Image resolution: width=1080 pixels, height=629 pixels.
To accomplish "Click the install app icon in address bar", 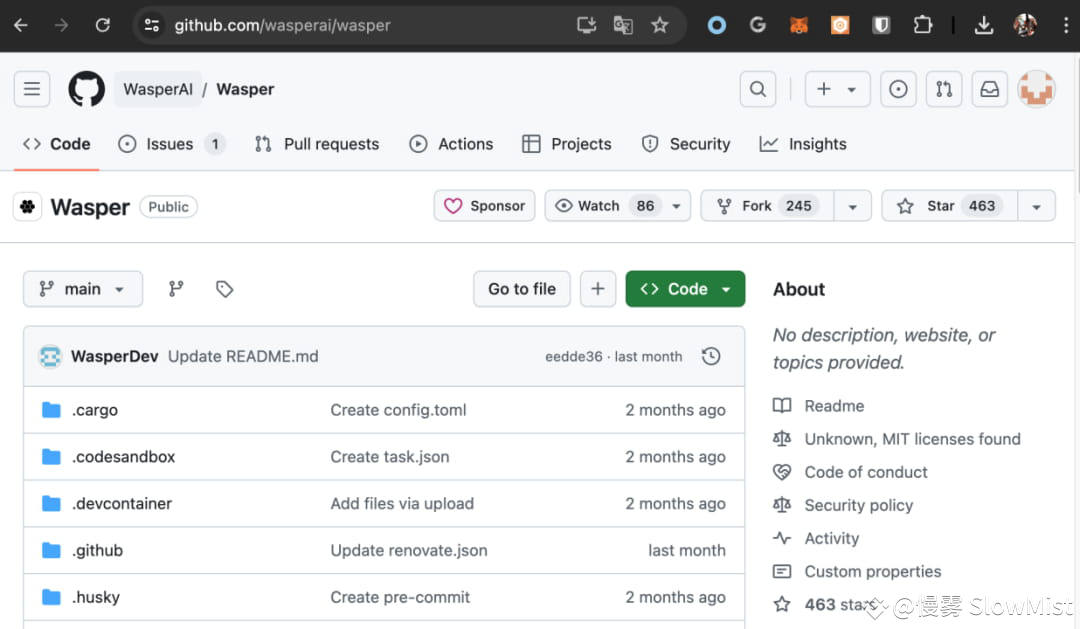I will click(x=586, y=25).
